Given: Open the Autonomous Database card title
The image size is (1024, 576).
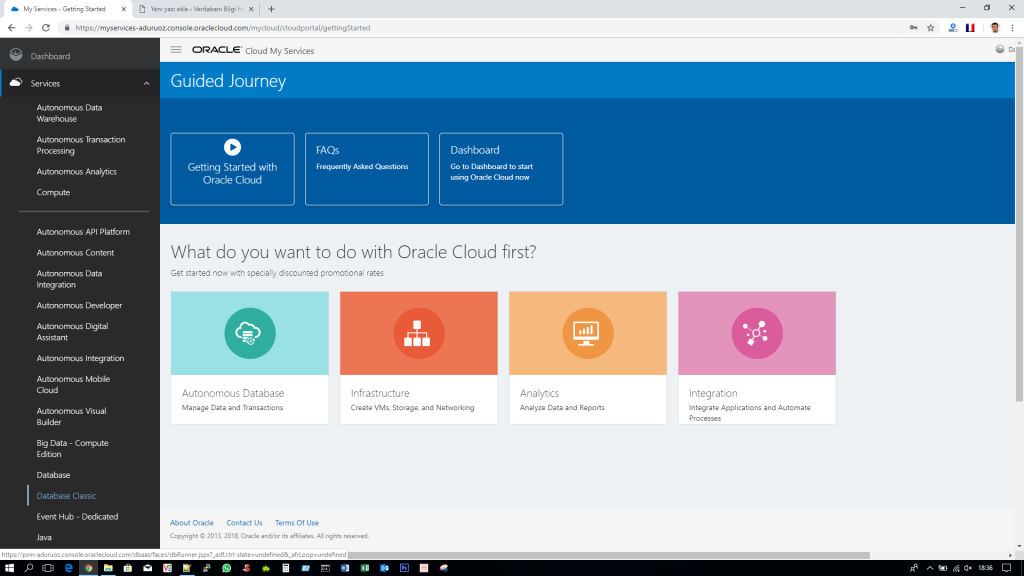Looking at the screenshot, I should [232, 393].
